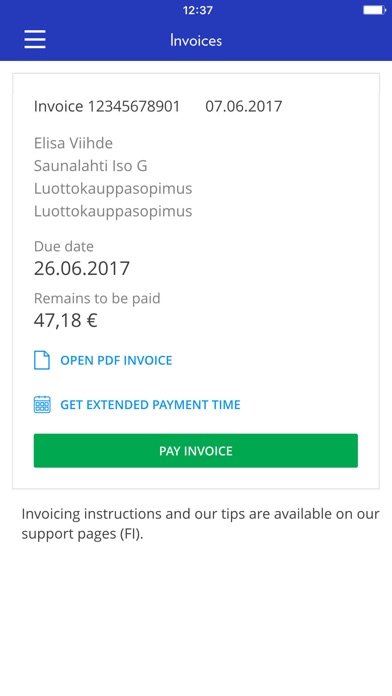Tap the calendar icon for extended payment
The image size is (392, 696).
pyautogui.click(x=42, y=404)
